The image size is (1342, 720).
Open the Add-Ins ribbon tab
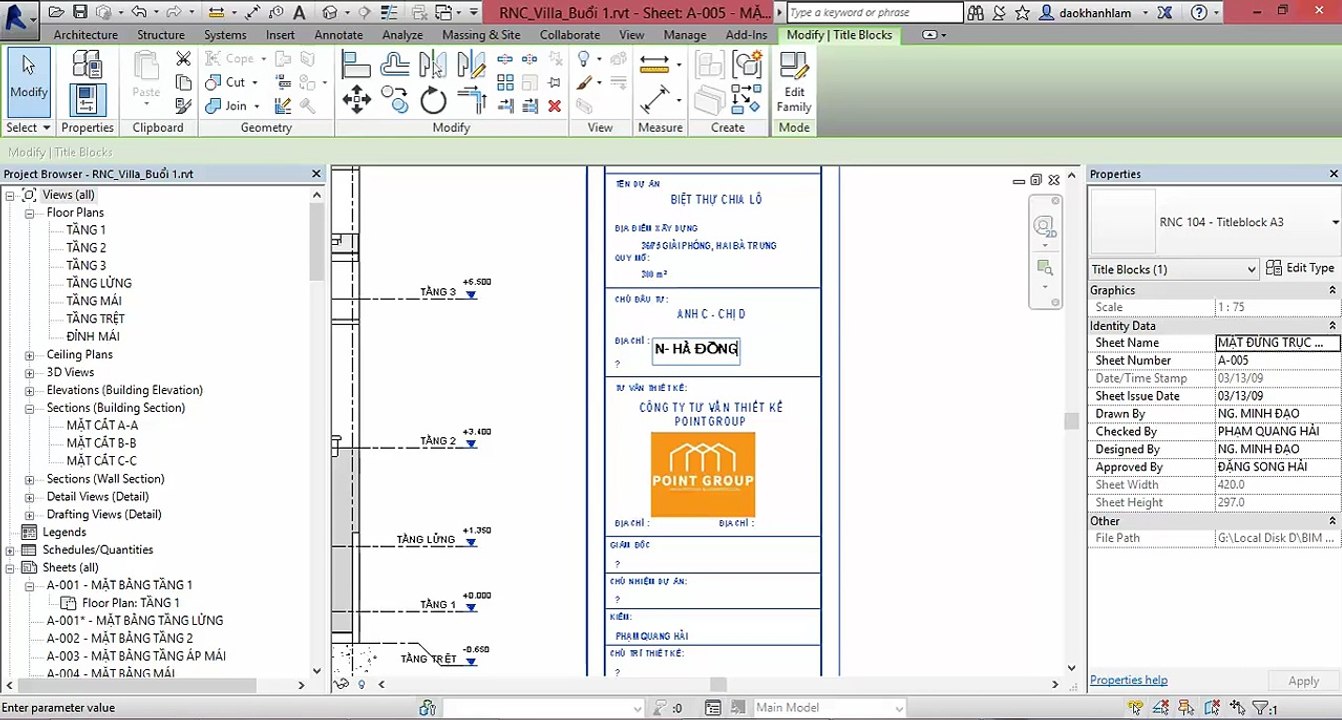pyautogui.click(x=747, y=34)
